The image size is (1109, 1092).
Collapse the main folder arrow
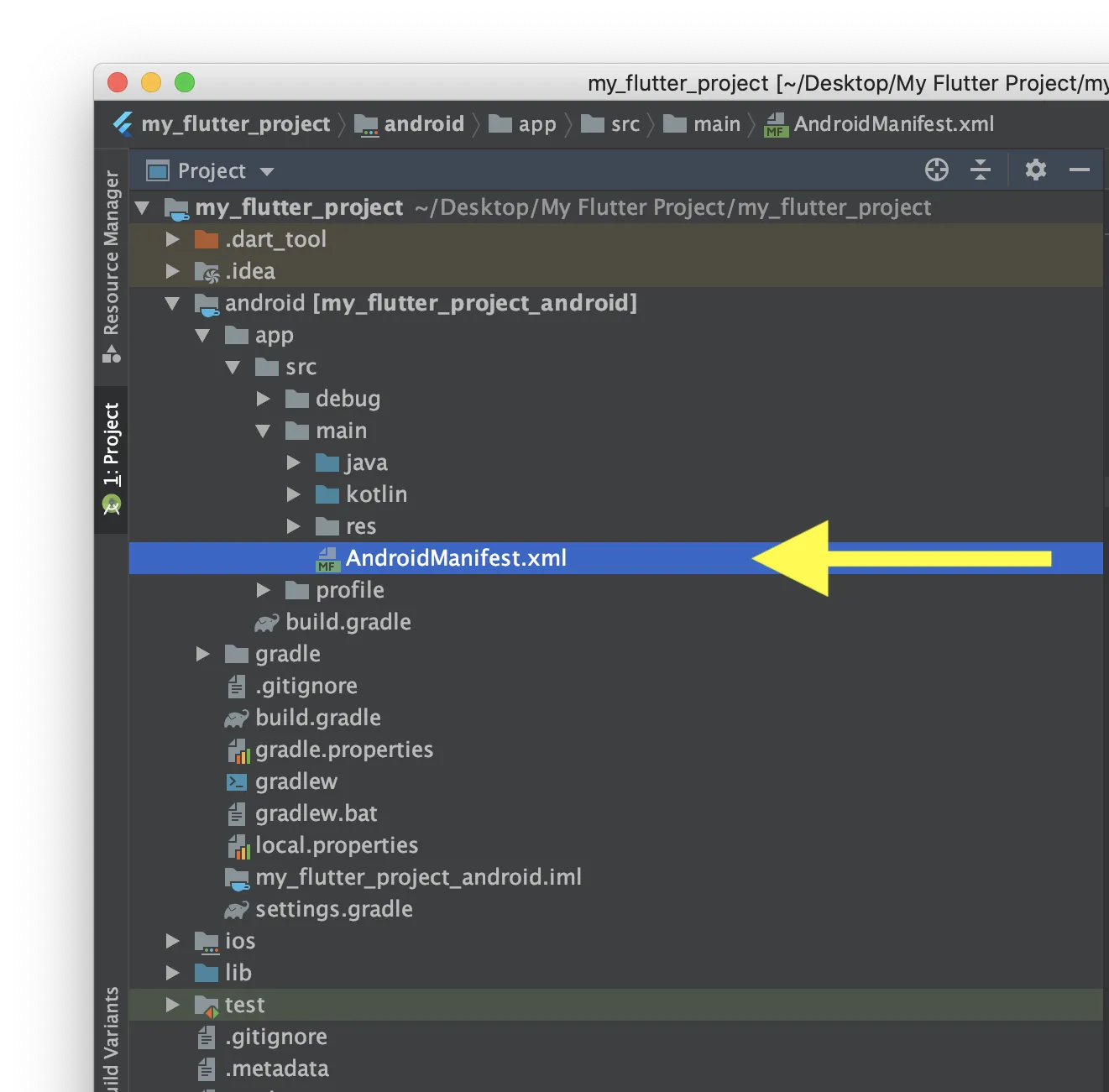point(263,431)
